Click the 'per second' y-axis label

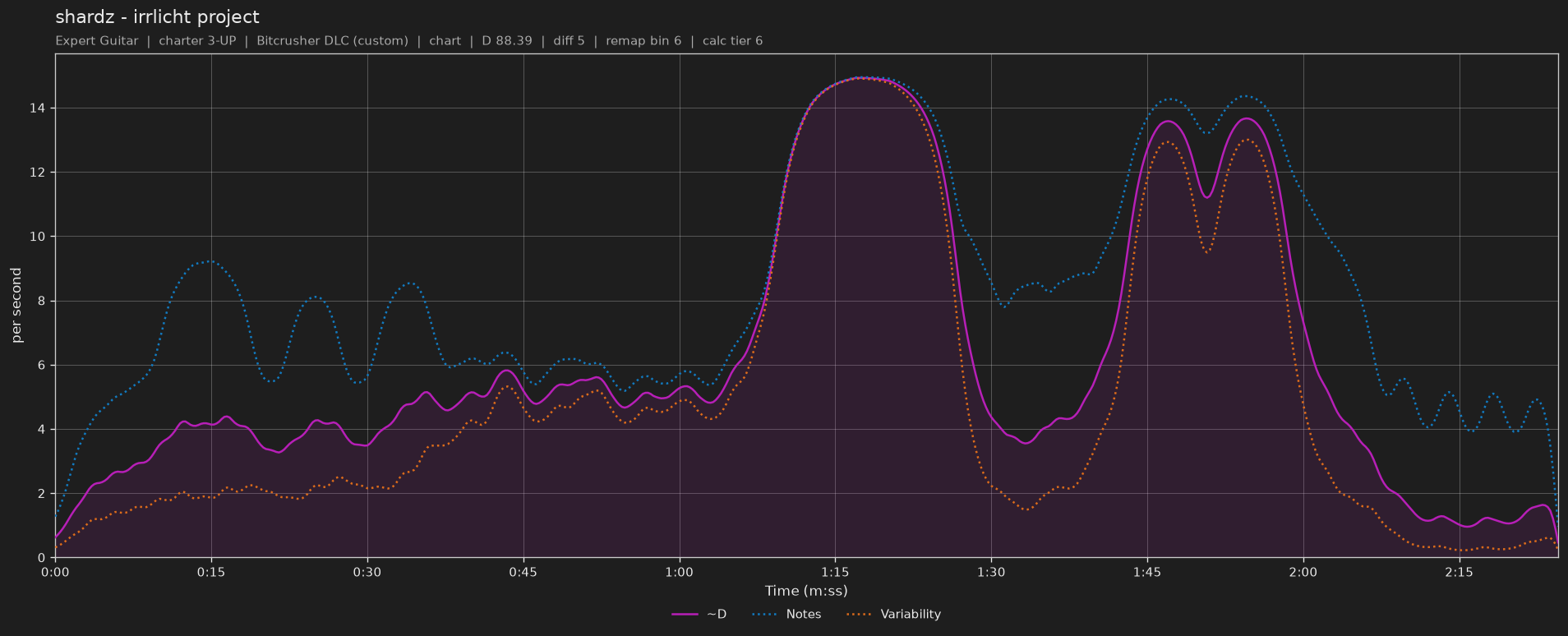(16, 306)
